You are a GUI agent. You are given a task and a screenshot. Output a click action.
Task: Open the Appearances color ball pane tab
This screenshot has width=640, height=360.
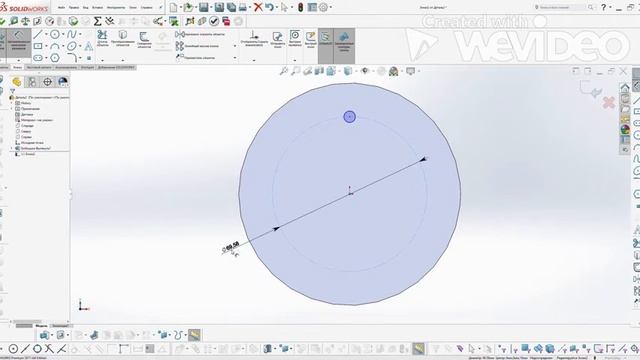pyautogui.click(x=625, y=130)
